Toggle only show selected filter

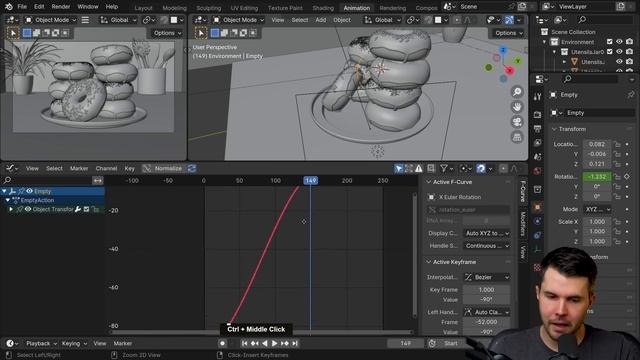pos(398,168)
